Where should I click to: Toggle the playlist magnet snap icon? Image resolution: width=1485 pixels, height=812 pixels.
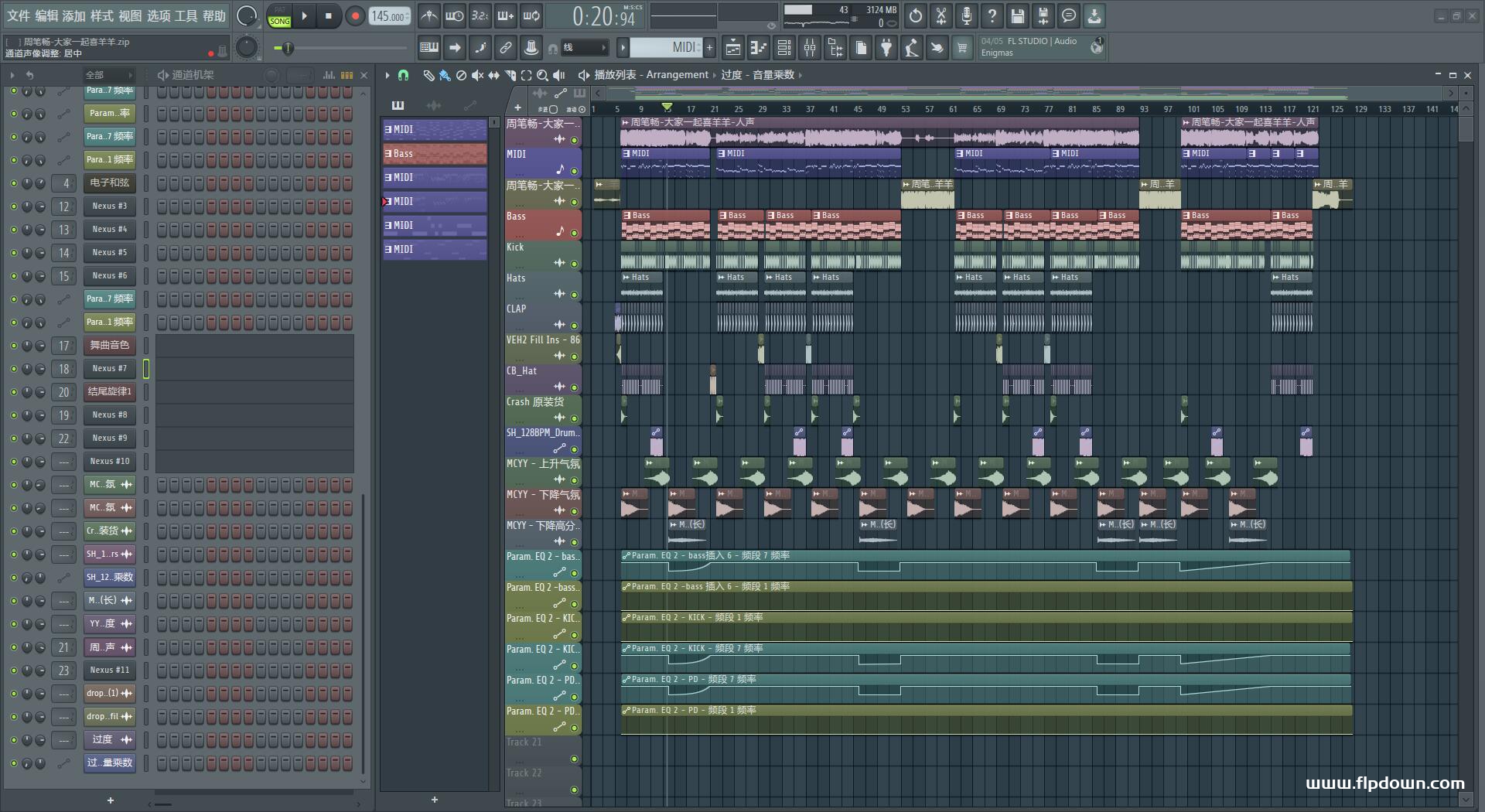coord(403,75)
